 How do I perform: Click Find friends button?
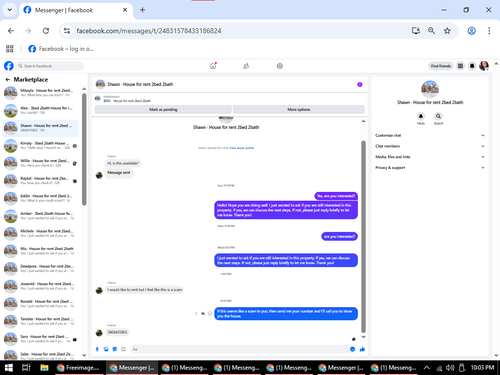pos(441,66)
